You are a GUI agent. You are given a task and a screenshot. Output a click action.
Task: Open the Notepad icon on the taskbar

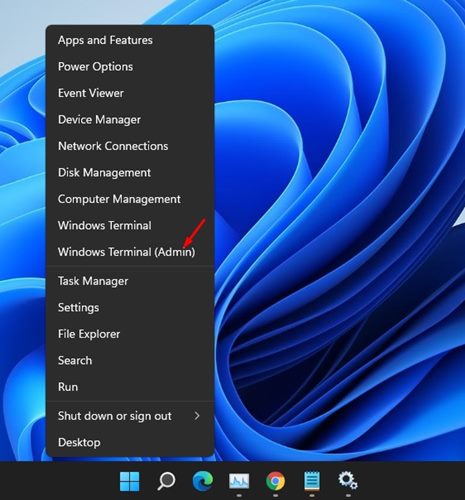pos(312,481)
